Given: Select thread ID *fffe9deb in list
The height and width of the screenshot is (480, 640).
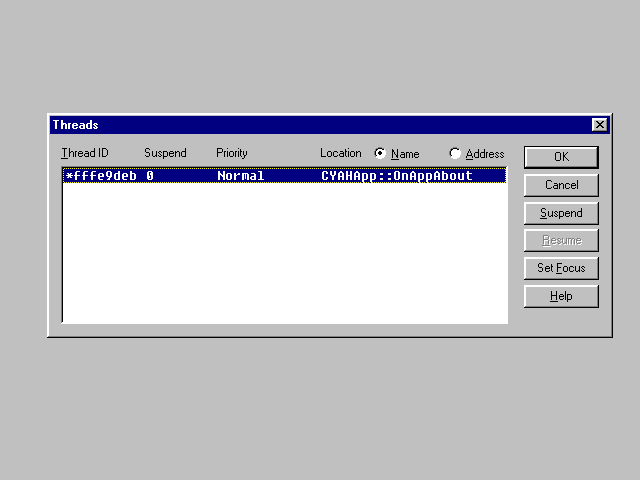Looking at the screenshot, I should click(98, 176).
